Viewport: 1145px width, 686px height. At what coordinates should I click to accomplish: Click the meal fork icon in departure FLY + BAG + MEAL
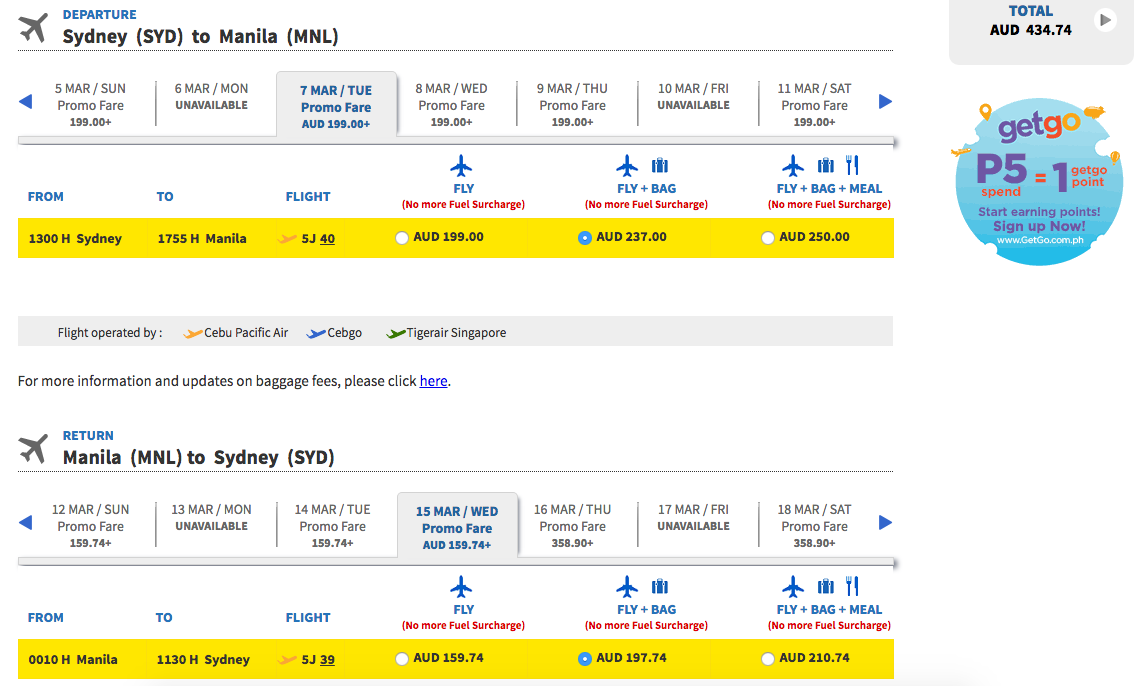pyautogui.click(x=852, y=165)
